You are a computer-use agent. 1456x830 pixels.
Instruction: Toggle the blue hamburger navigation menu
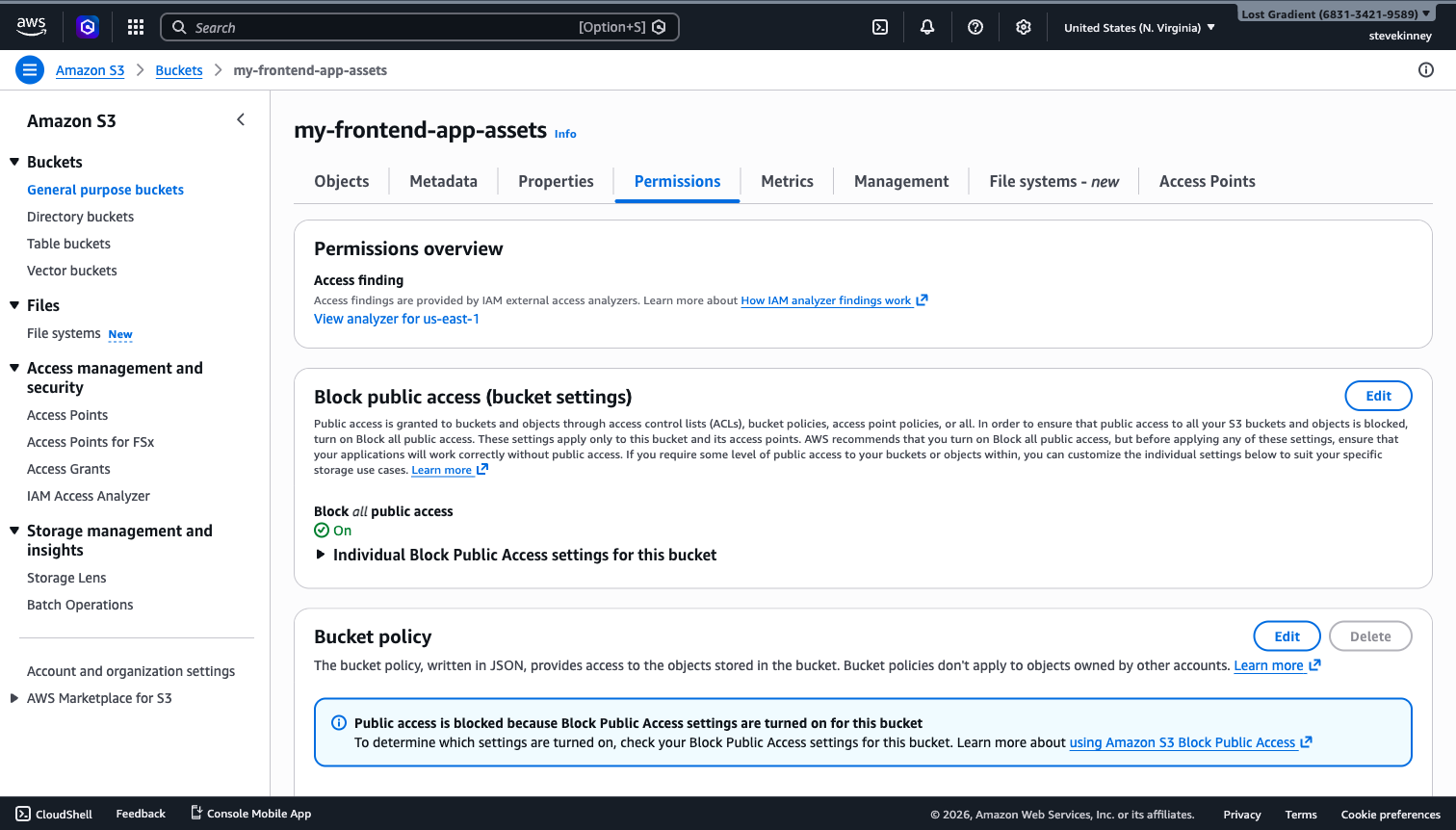point(30,69)
